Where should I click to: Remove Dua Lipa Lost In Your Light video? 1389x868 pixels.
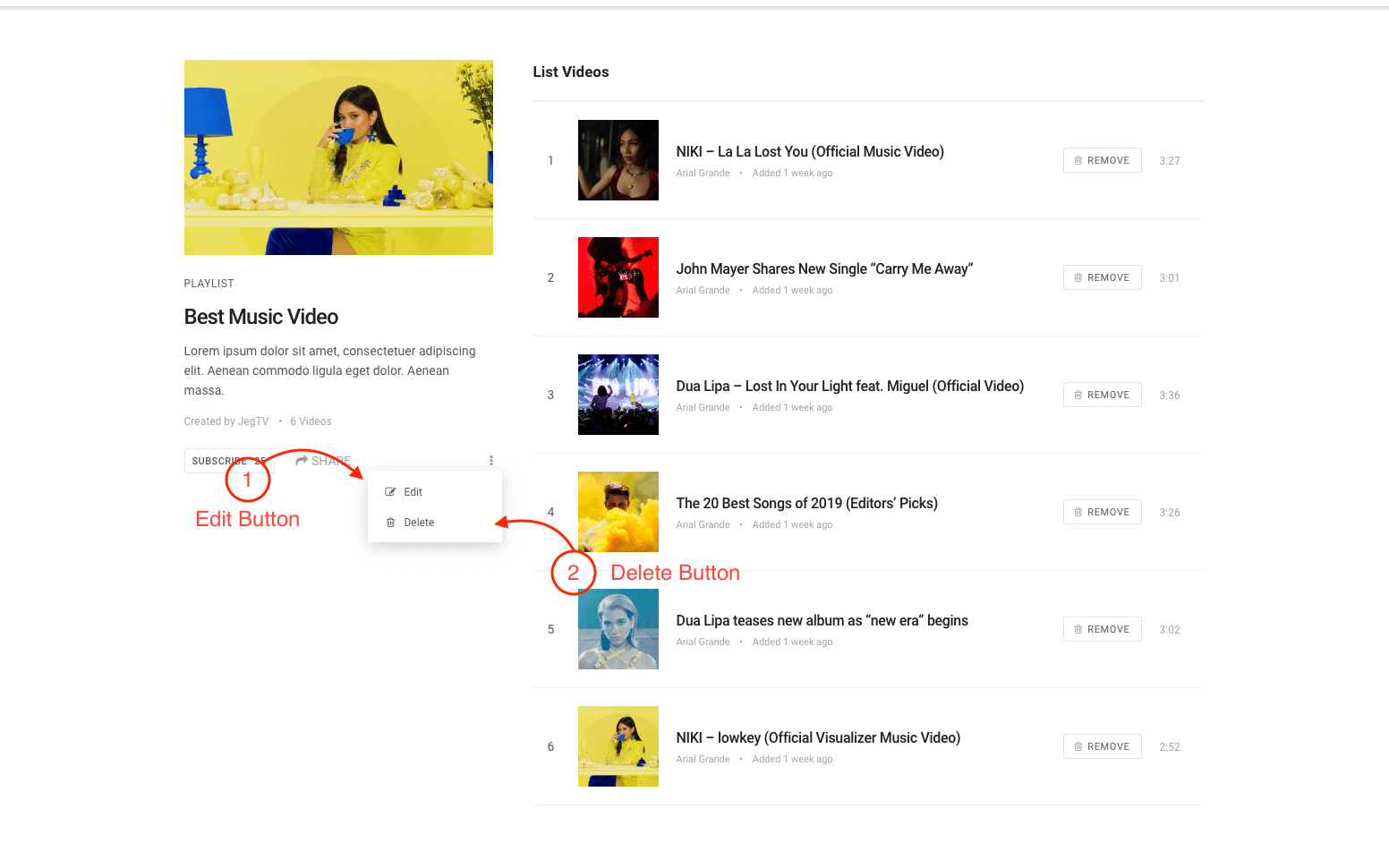click(1102, 396)
